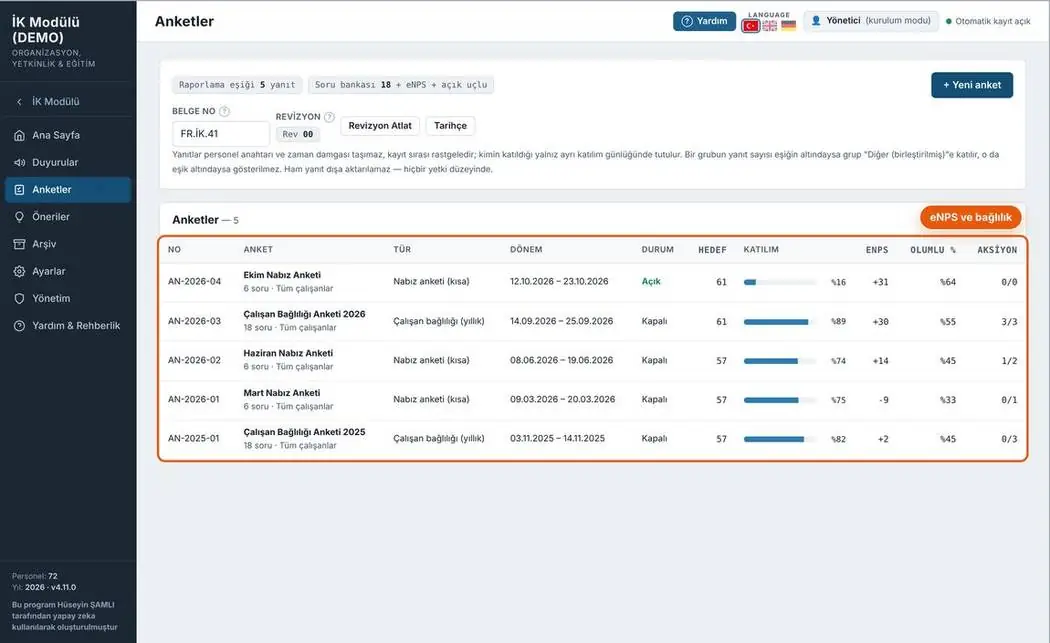Image resolution: width=1050 pixels, height=643 pixels.
Task: Switch language with the German flag
Action: tap(789, 25)
